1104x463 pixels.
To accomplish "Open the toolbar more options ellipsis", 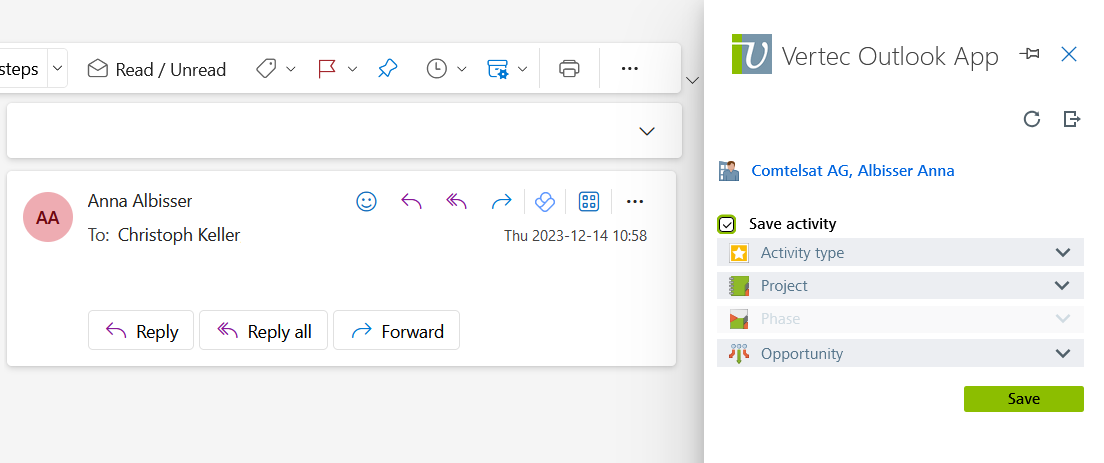I will pos(629,69).
